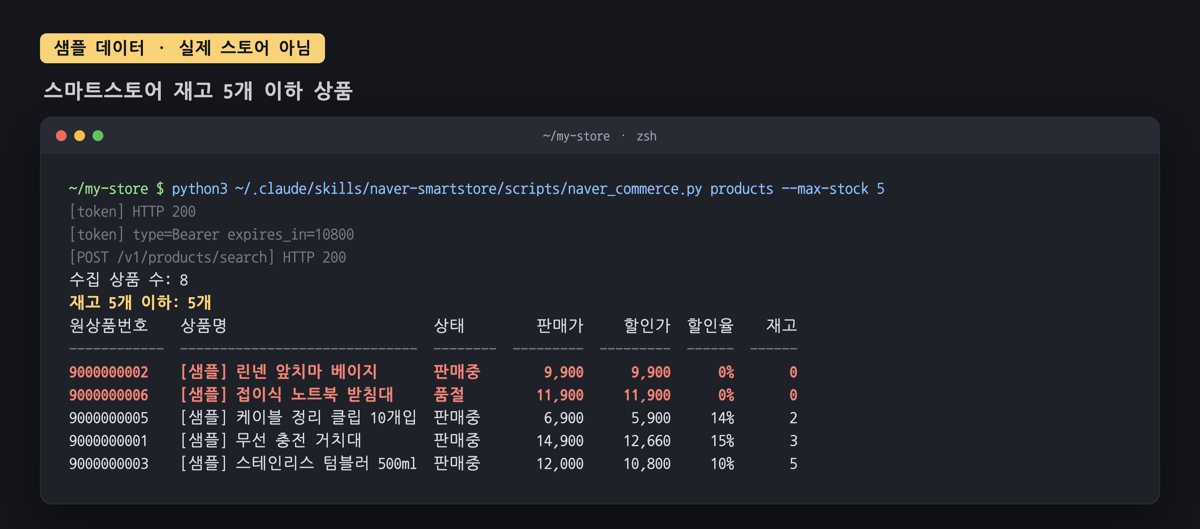Click the '할인가' column header
This screenshot has height=529, width=1200.
647,325
